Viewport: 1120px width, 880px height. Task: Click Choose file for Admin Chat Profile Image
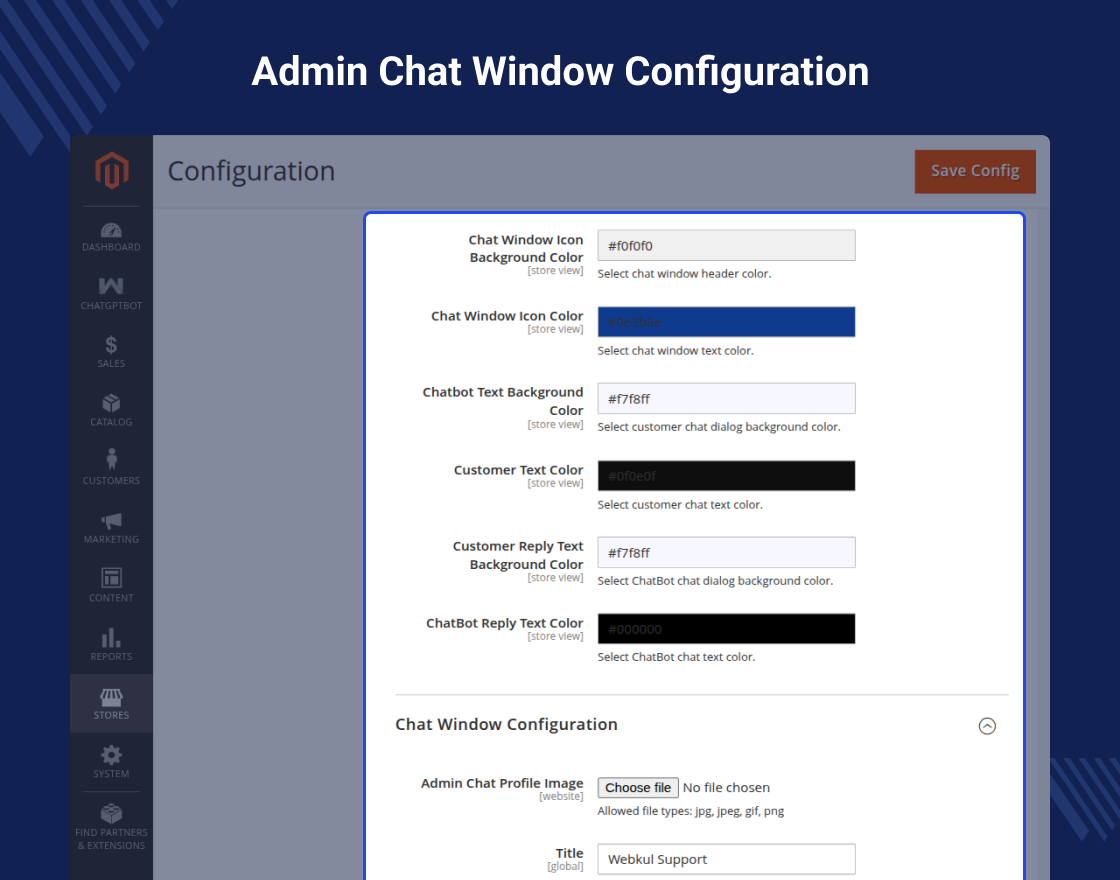pyautogui.click(x=638, y=787)
